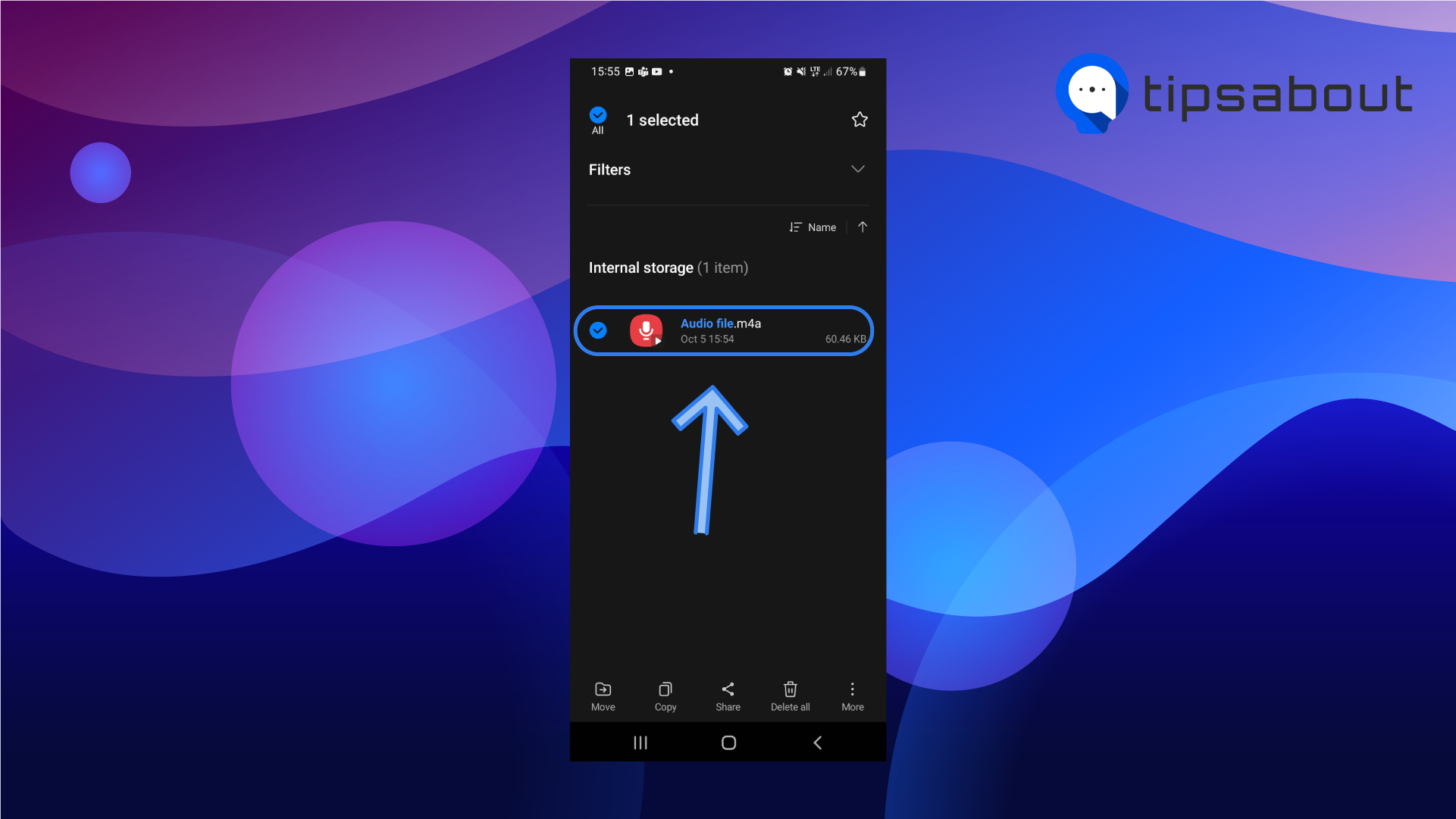The width and height of the screenshot is (1456, 819).
Task: Toggle the selected checkbox on Audio file
Action: click(598, 330)
